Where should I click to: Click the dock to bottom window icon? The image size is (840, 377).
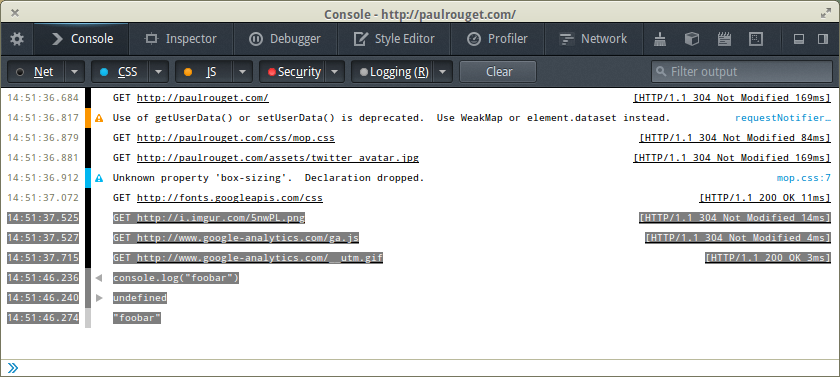tap(799, 39)
